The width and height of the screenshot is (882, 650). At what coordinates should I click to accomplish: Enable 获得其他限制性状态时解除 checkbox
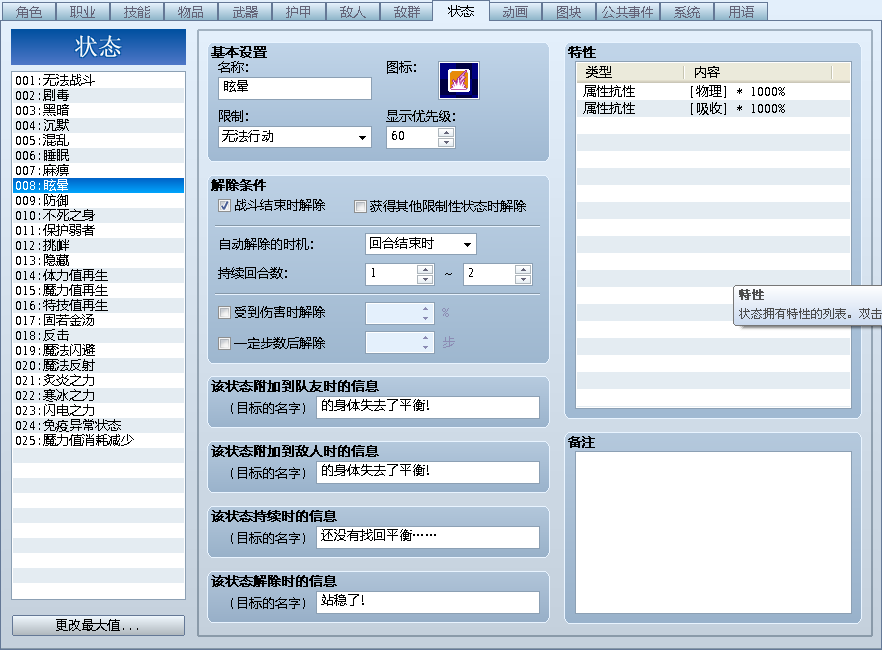coord(360,207)
